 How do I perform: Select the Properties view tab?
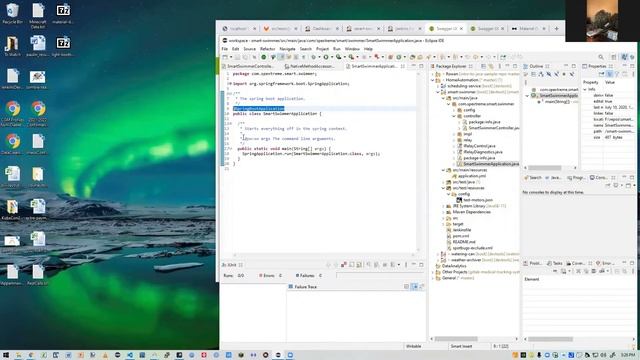[597, 66]
